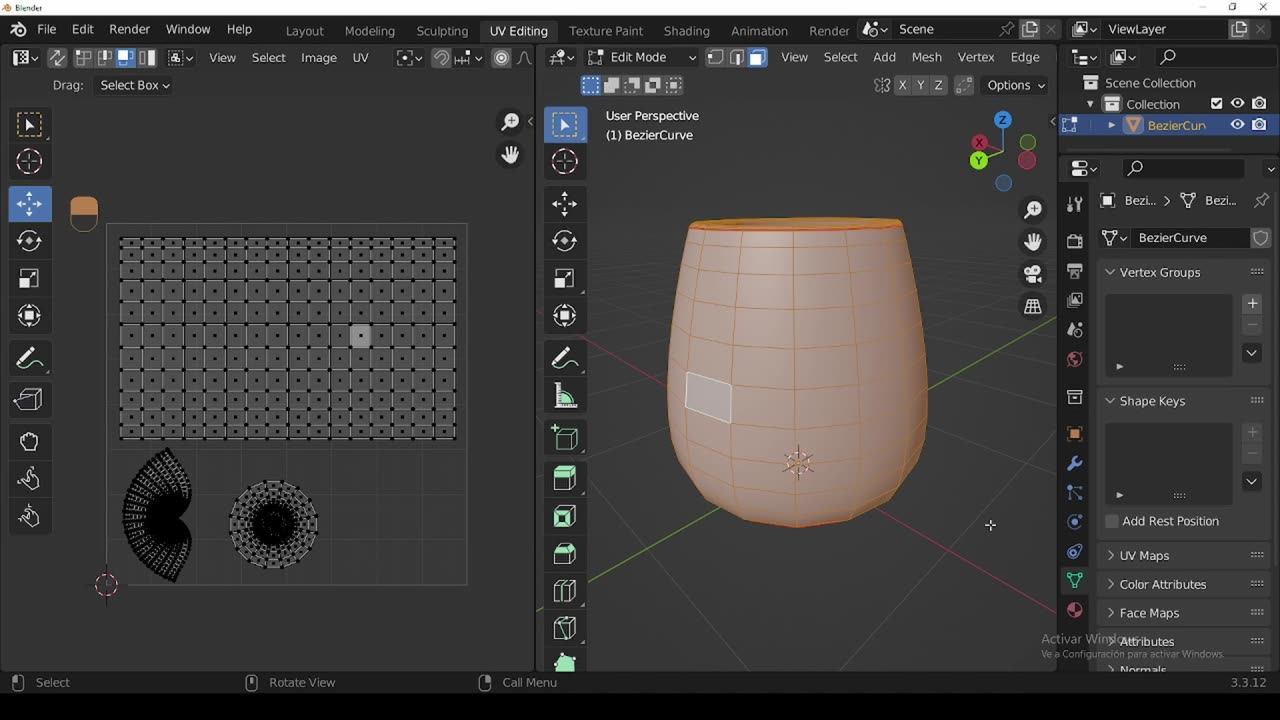Viewport: 1280px width, 720px height.
Task: Open the Render menu
Action: click(x=129, y=29)
